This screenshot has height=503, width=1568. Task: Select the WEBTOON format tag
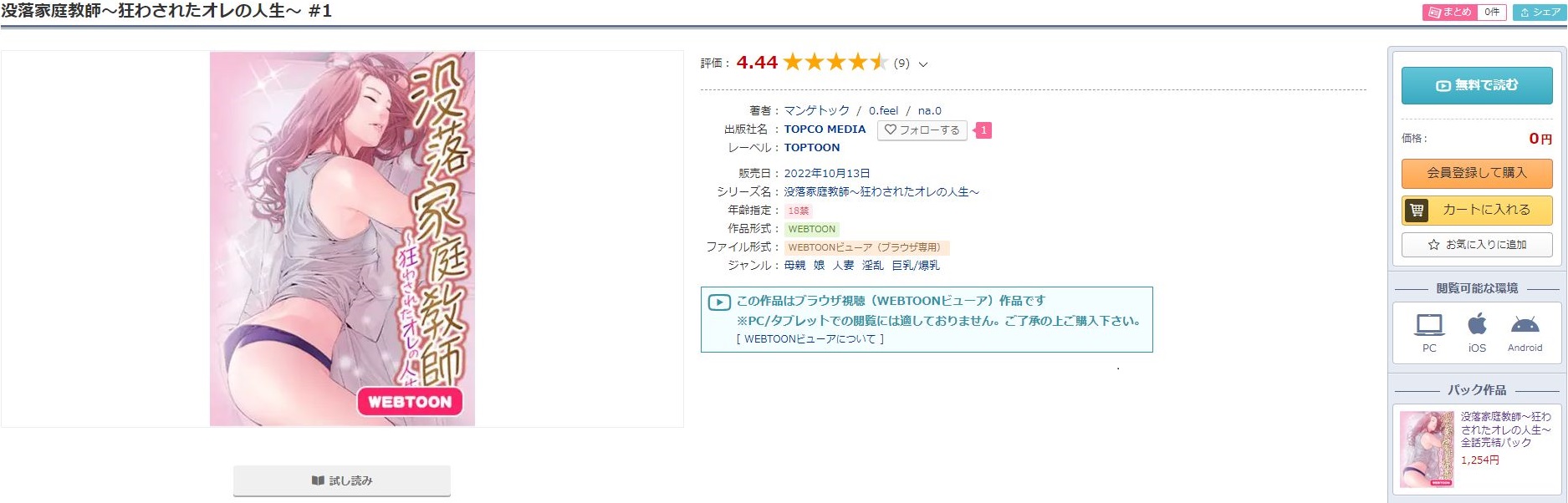pyautogui.click(x=811, y=229)
